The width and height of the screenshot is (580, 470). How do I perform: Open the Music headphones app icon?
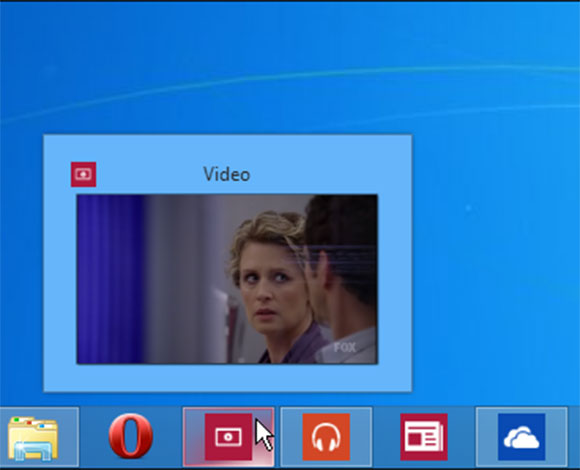click(x=326, y=437)
